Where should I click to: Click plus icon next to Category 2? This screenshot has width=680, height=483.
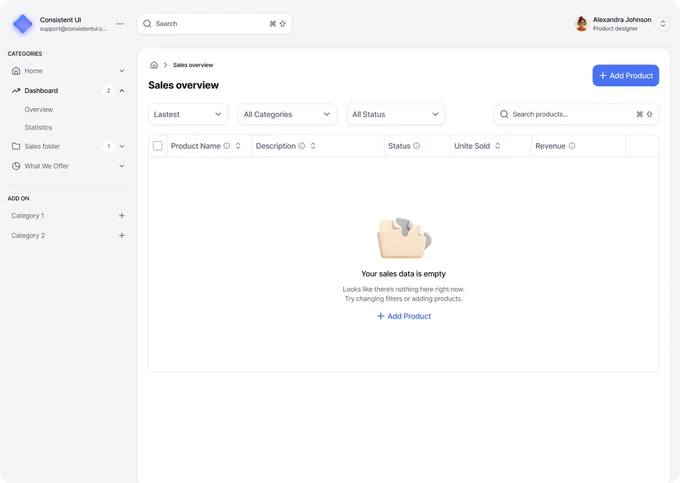click(122, 235)
